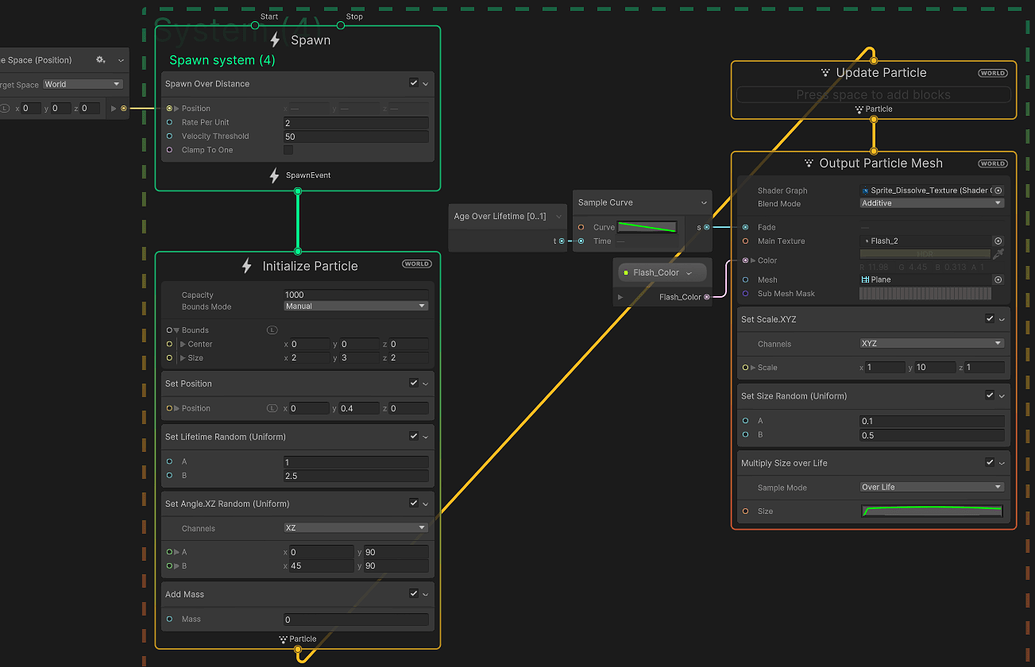Open the Blend Mode dropdown set to Additive
Image resolution: width=1035 pixels, height=667 pixels.
click(932, 203)
